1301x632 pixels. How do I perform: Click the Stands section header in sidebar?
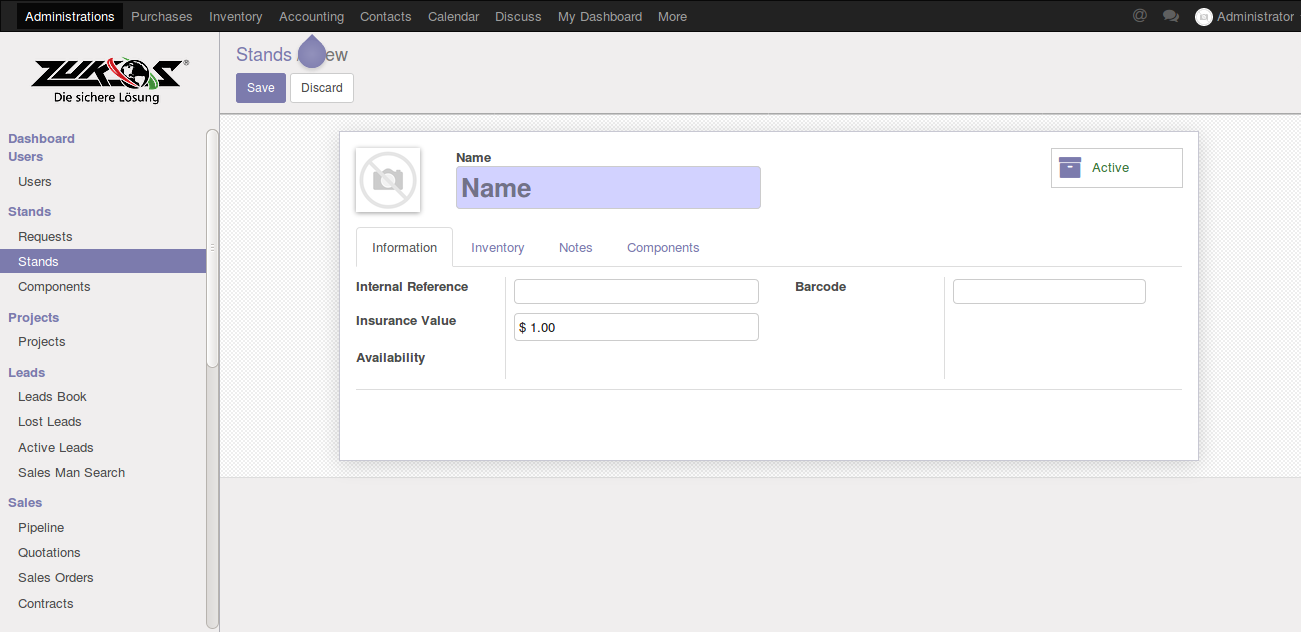coord(30,212)
